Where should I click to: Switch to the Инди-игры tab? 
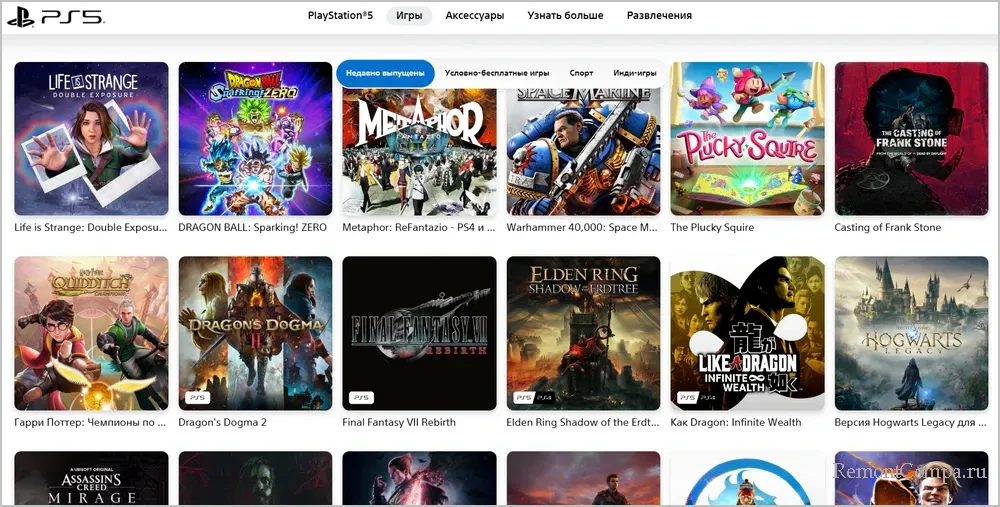pyautogui.click(x=634, y=73)
